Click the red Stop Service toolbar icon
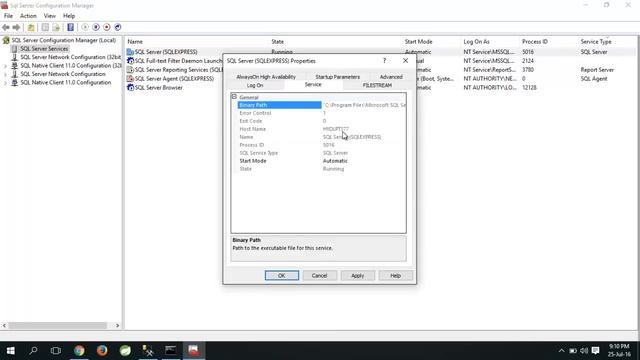Screen dimensions: 640x360 [107, 27]
